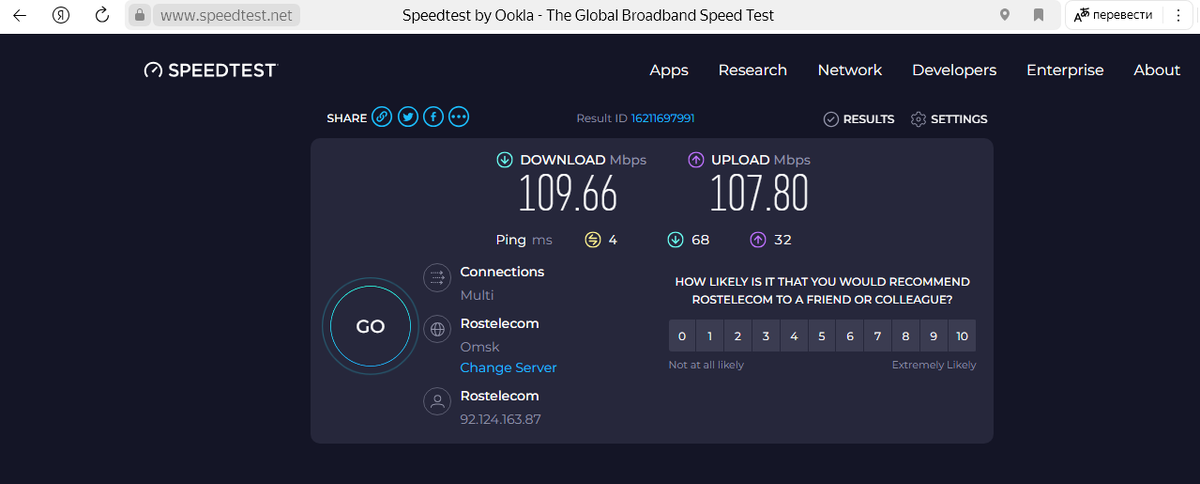
Task: Reload the page with refresh icon
Action: 101,15
